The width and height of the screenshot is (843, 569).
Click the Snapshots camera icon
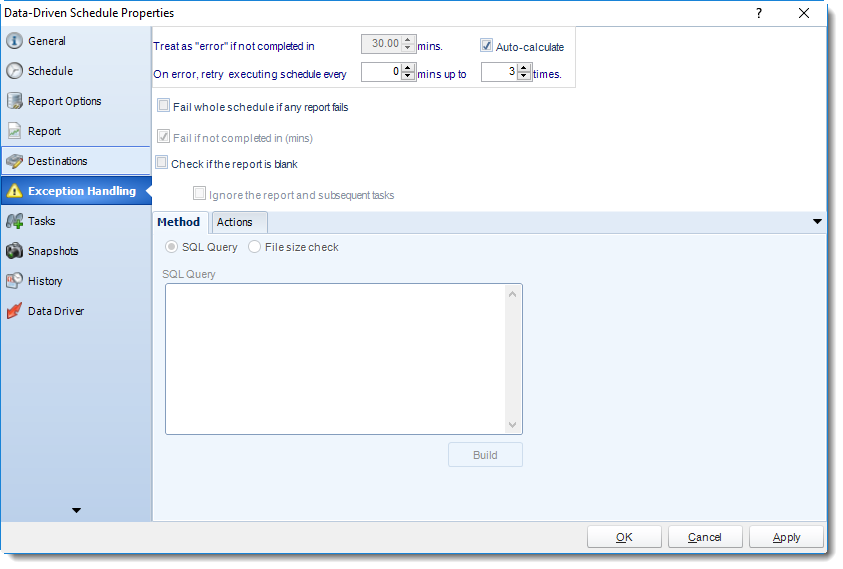[15, 251]
